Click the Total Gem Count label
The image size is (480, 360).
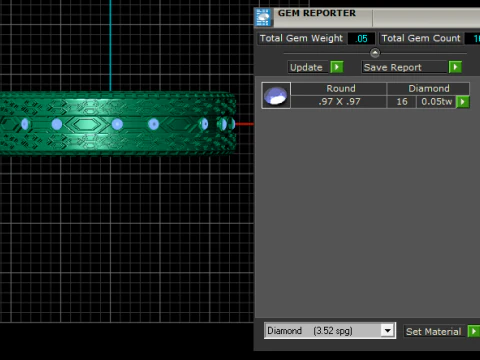[x=421, y=38]
